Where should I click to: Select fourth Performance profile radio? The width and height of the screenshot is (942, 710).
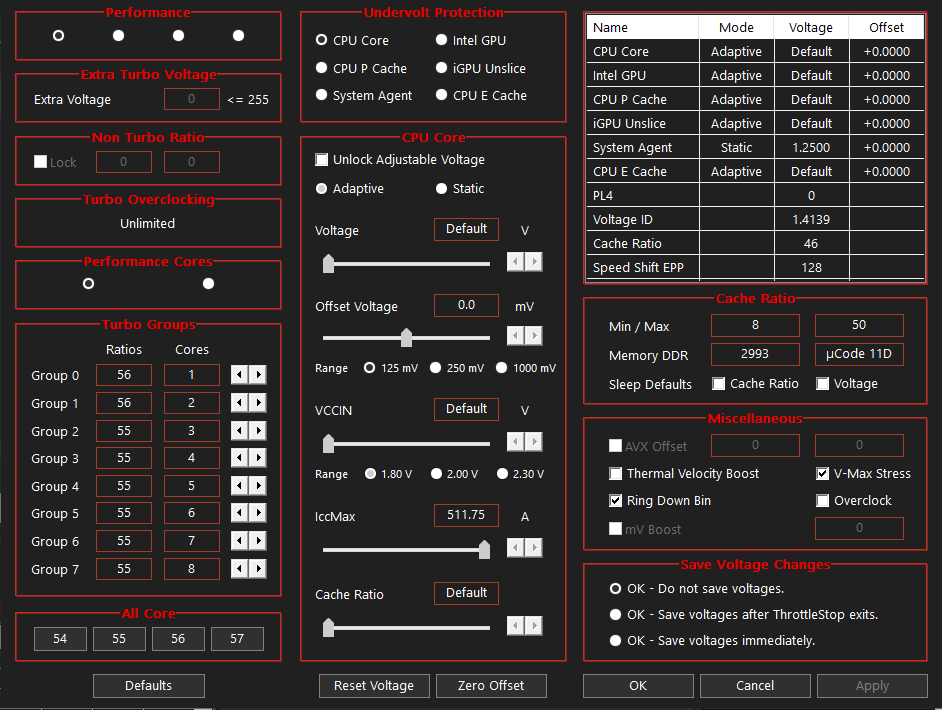click(x=239, y=35)
